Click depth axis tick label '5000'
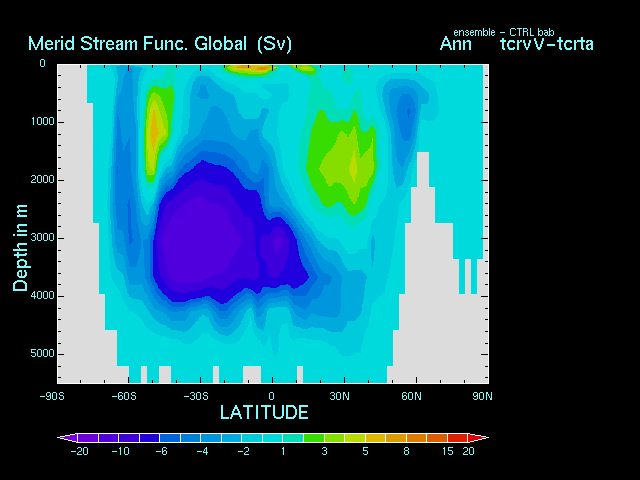This screenshot has height=480, width=640. (x=42, y=353)
